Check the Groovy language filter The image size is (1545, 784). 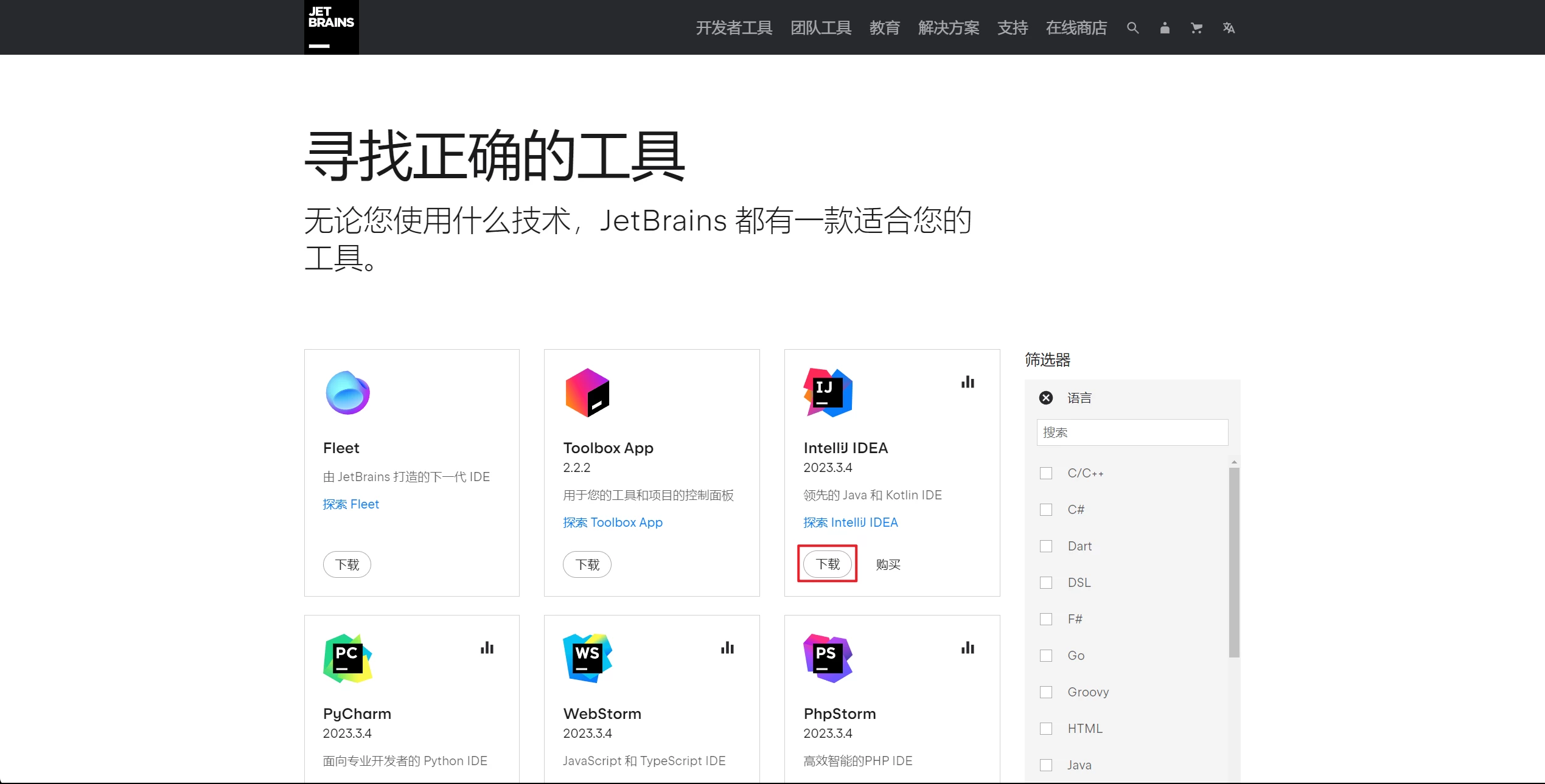1046,692
